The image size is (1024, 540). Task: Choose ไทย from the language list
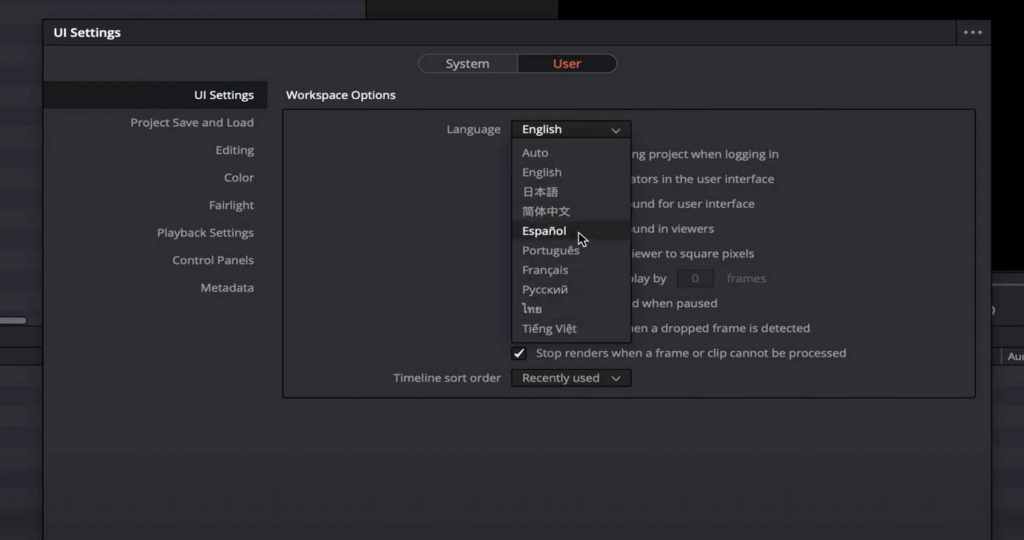571,309
